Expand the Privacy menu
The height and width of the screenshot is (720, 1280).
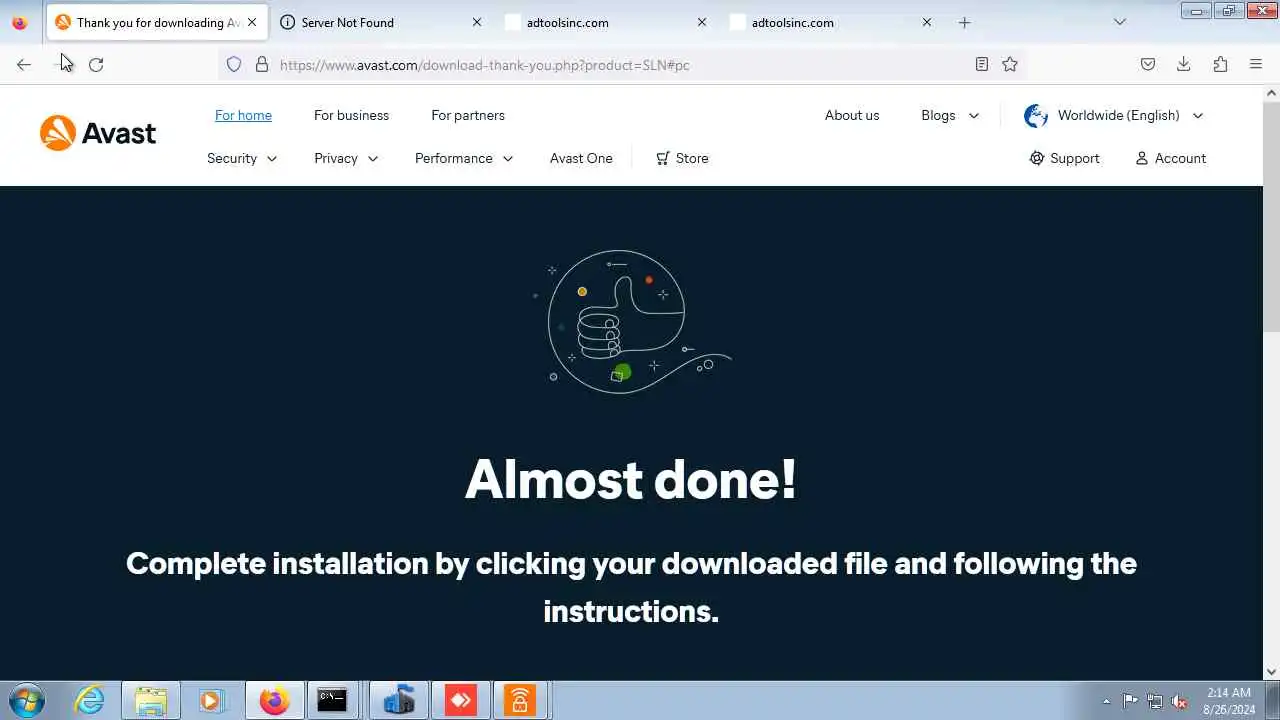[346, 158]
